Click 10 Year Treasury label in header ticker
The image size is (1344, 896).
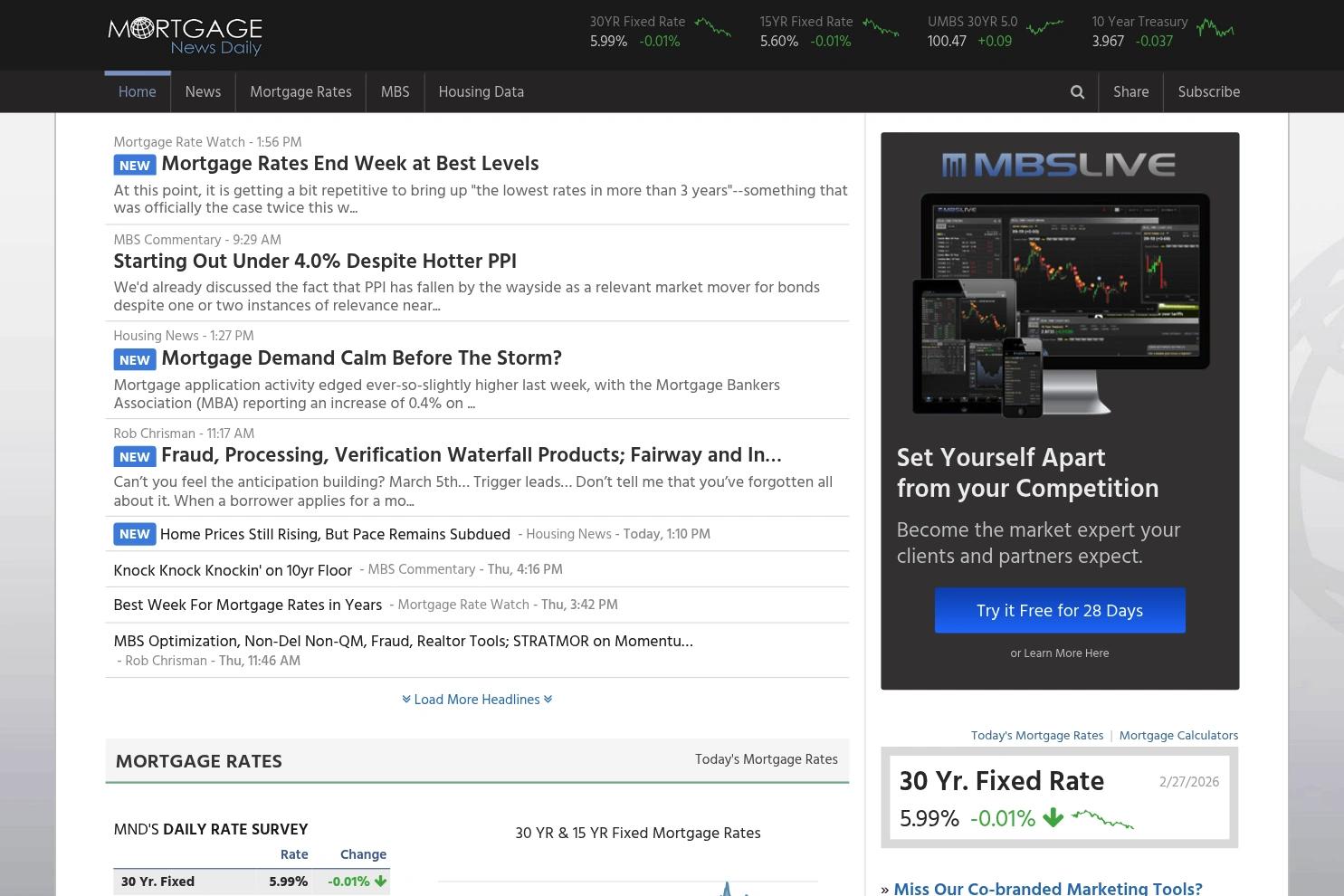pyautogui.click(x=1139, y=22)
